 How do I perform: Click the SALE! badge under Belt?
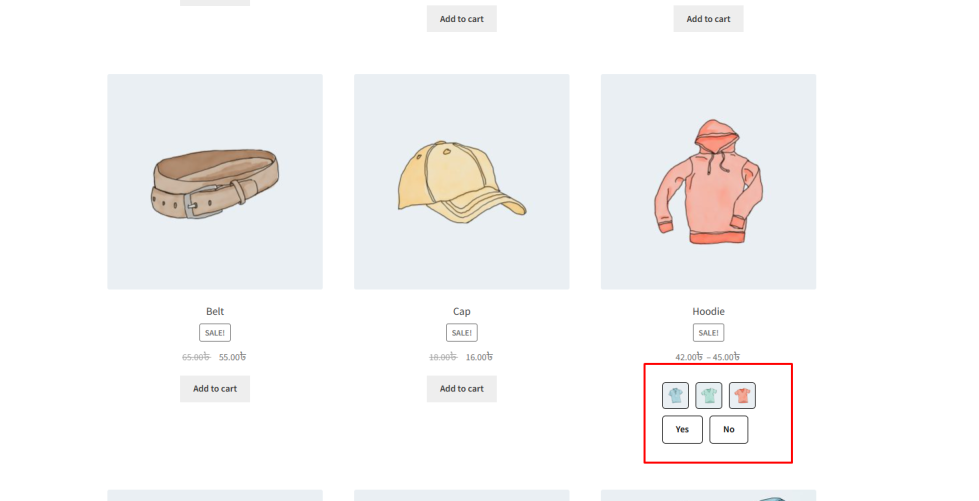pos(215,333)
